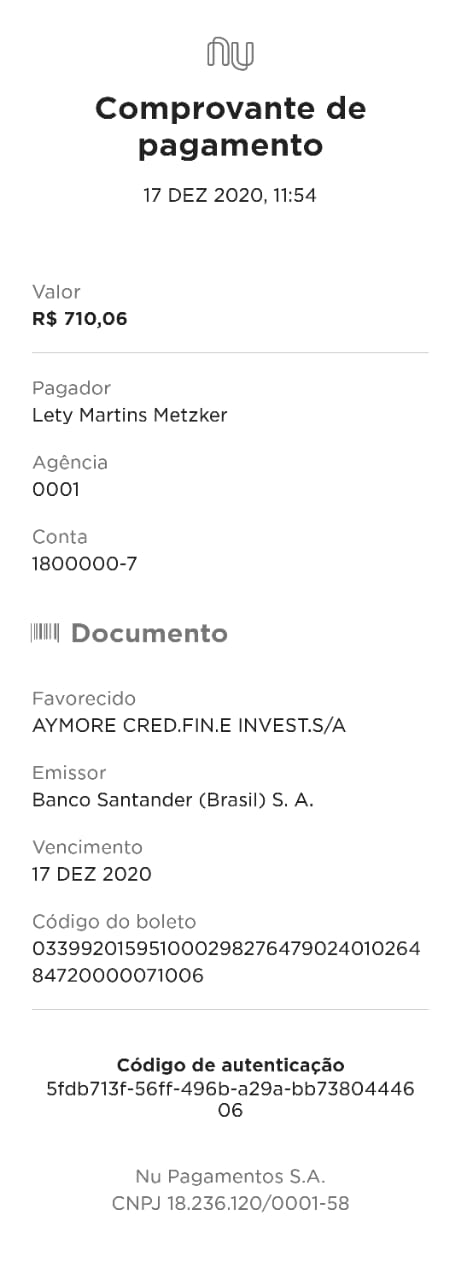Select payer name Lety Martins Metzker

(130, 415)
